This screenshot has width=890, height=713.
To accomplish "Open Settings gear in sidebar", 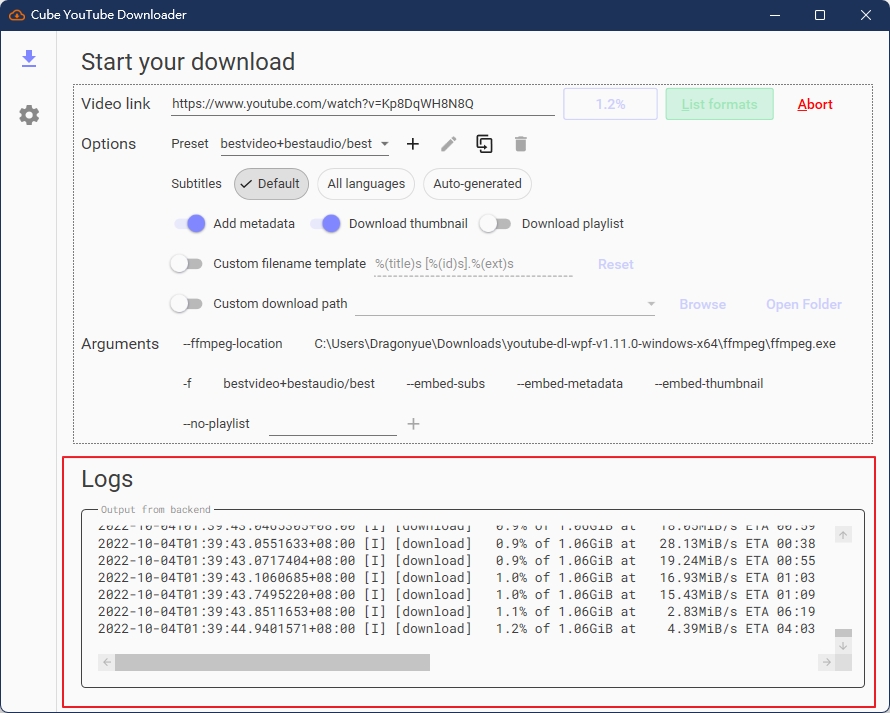I will (29, 115).
